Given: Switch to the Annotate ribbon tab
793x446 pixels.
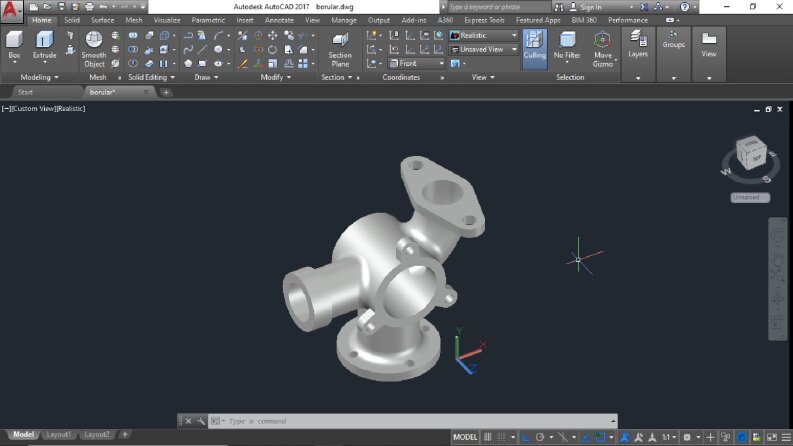Looking at the screenshot, I should click(x=279, y=20).
